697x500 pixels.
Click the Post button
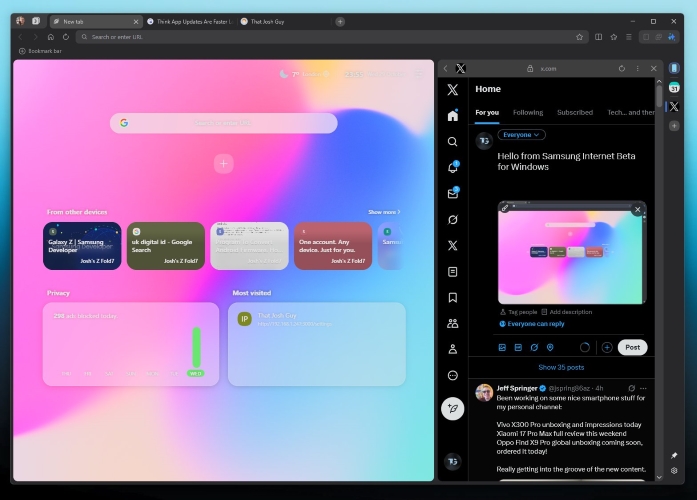click(633, 348)
